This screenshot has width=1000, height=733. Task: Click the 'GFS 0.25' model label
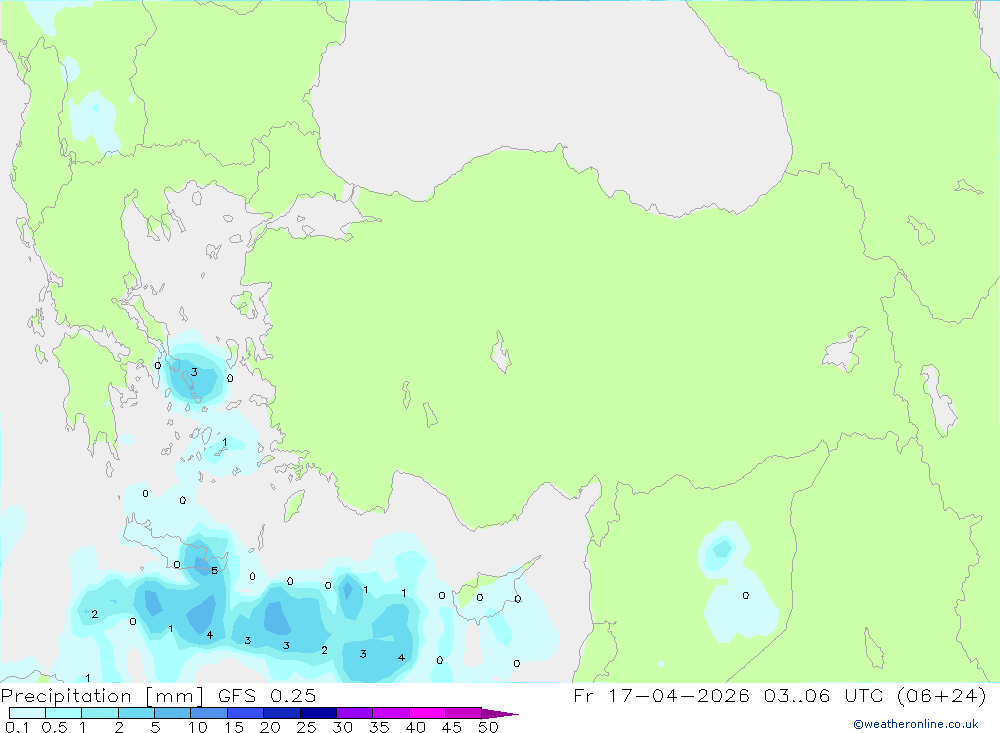(267, 695)
